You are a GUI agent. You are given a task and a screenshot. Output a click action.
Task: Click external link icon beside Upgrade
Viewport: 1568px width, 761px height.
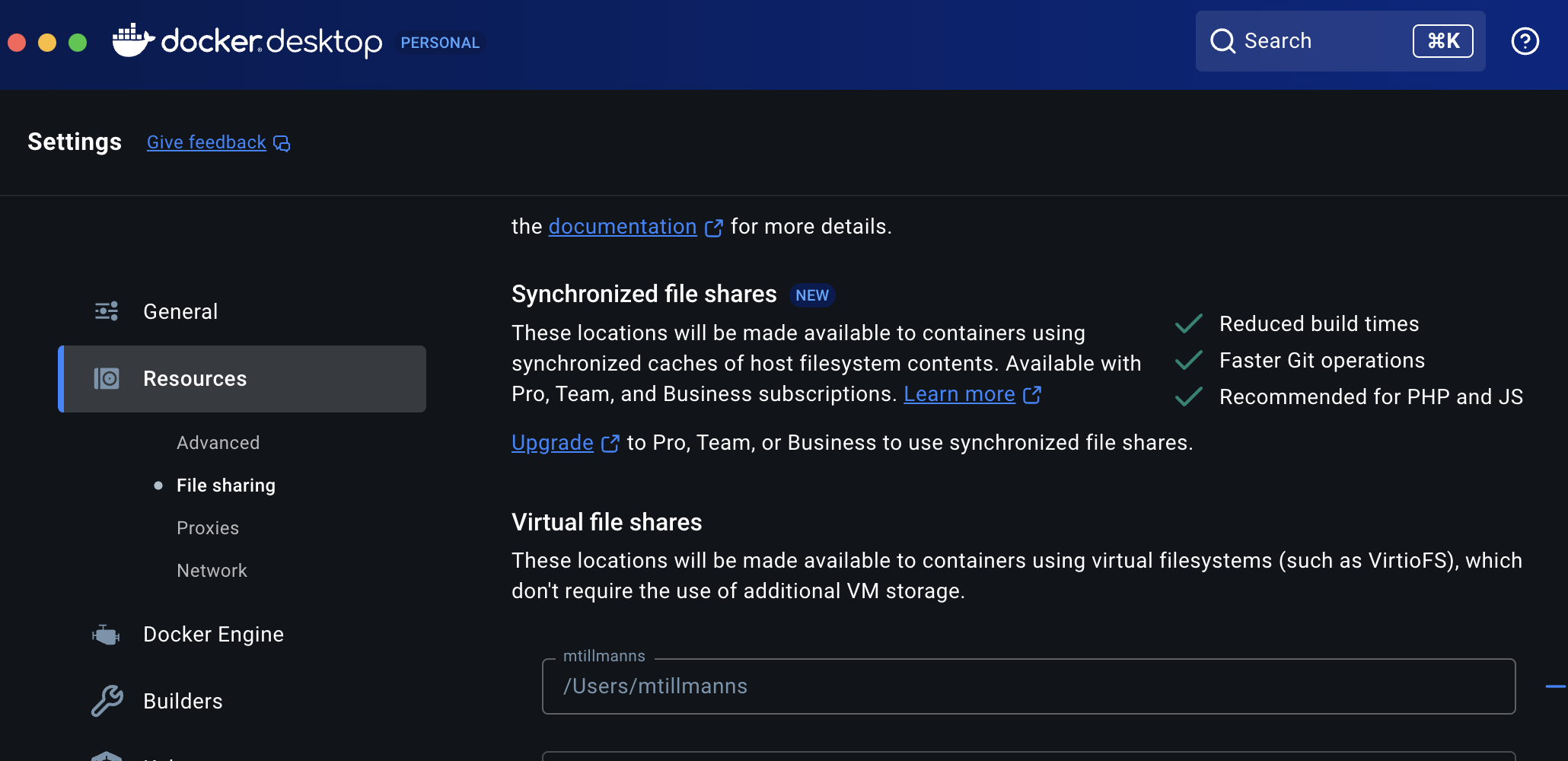point(610,444)
